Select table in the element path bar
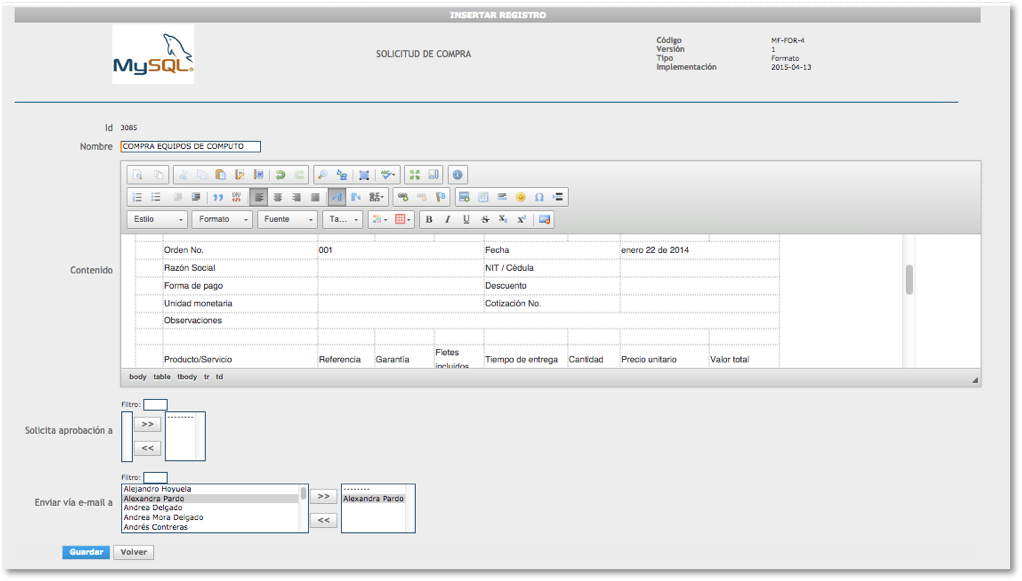 coord(162,377)
